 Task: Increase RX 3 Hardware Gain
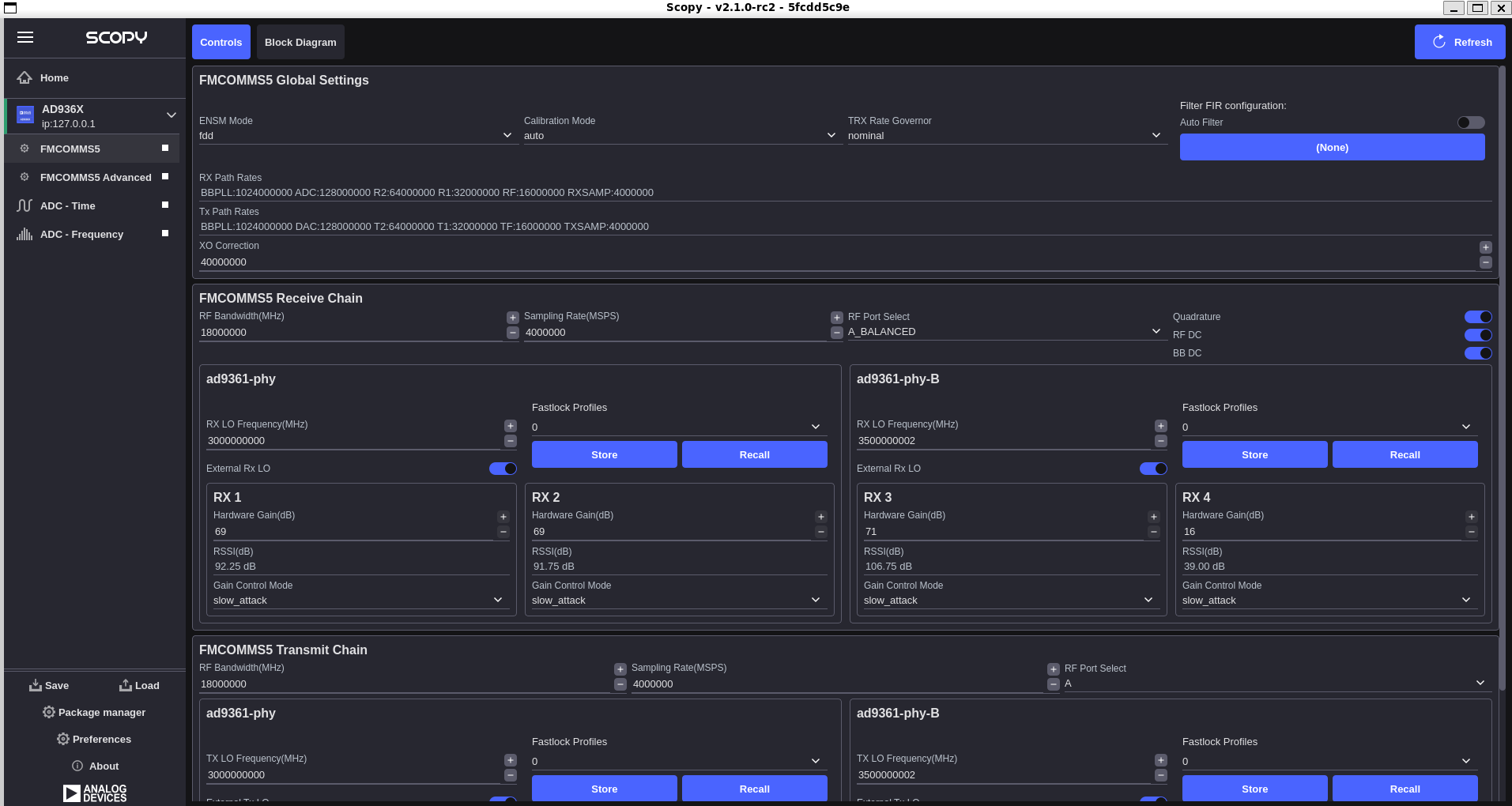1154,517
